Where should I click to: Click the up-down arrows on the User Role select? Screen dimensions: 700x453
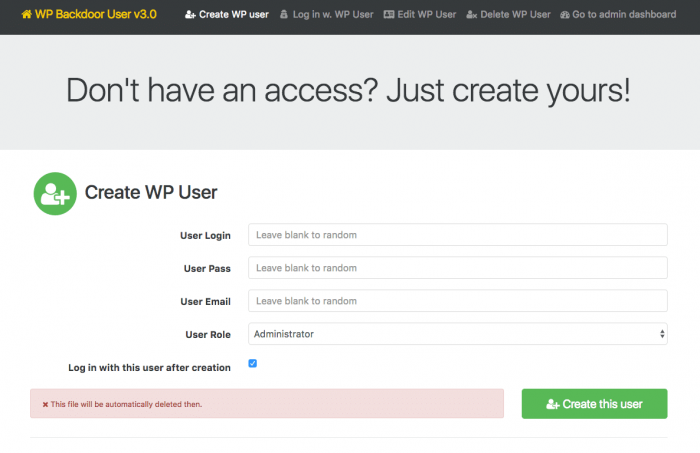(x=662, y=334)
